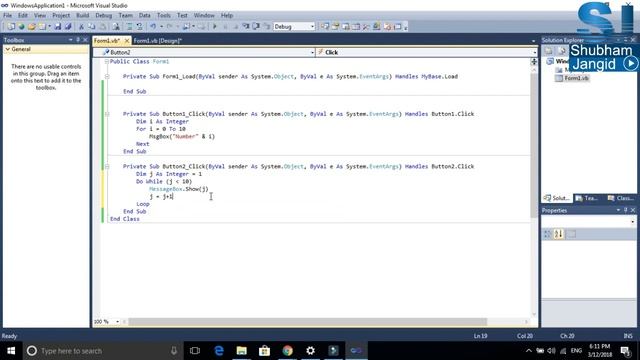This screenshot has height=360, width=640.
Task: Open File Explorer from the taskbar
Action: coord(242,351)
